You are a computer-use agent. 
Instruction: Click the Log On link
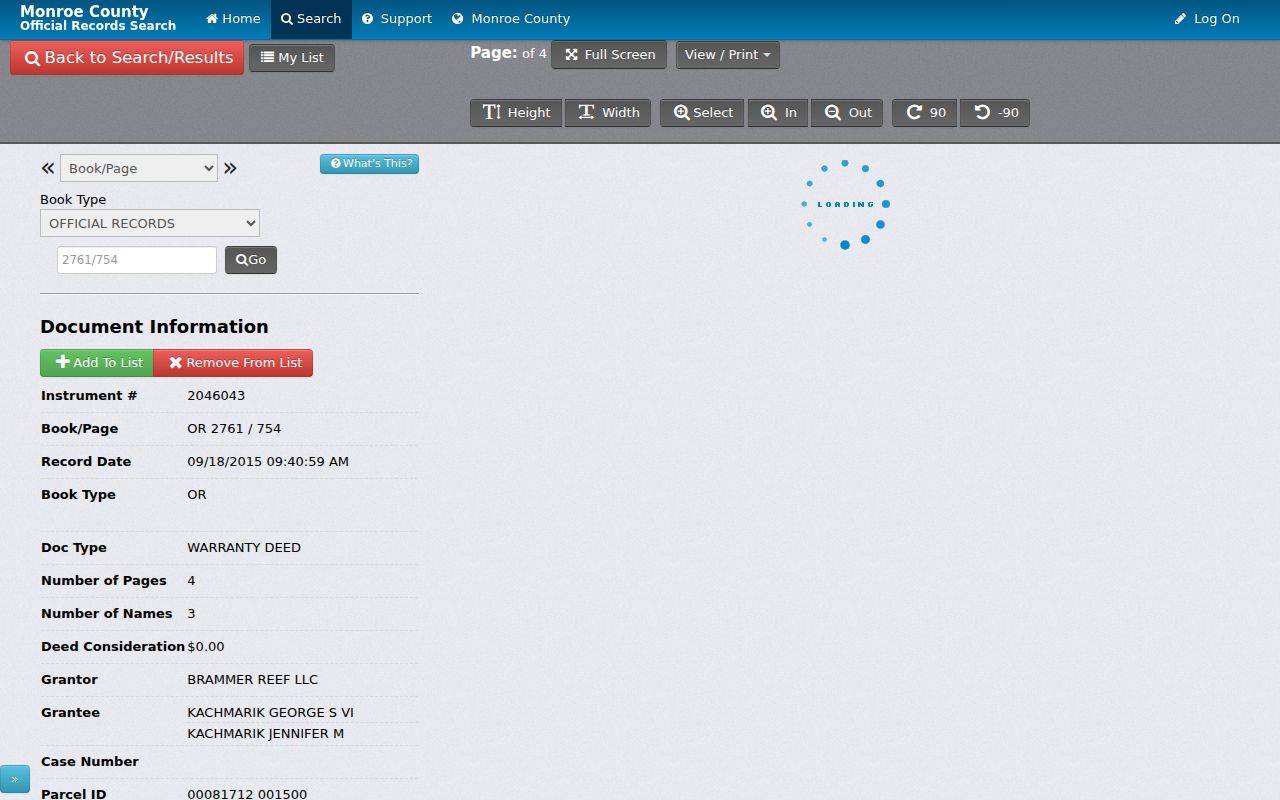point(1207,19)
